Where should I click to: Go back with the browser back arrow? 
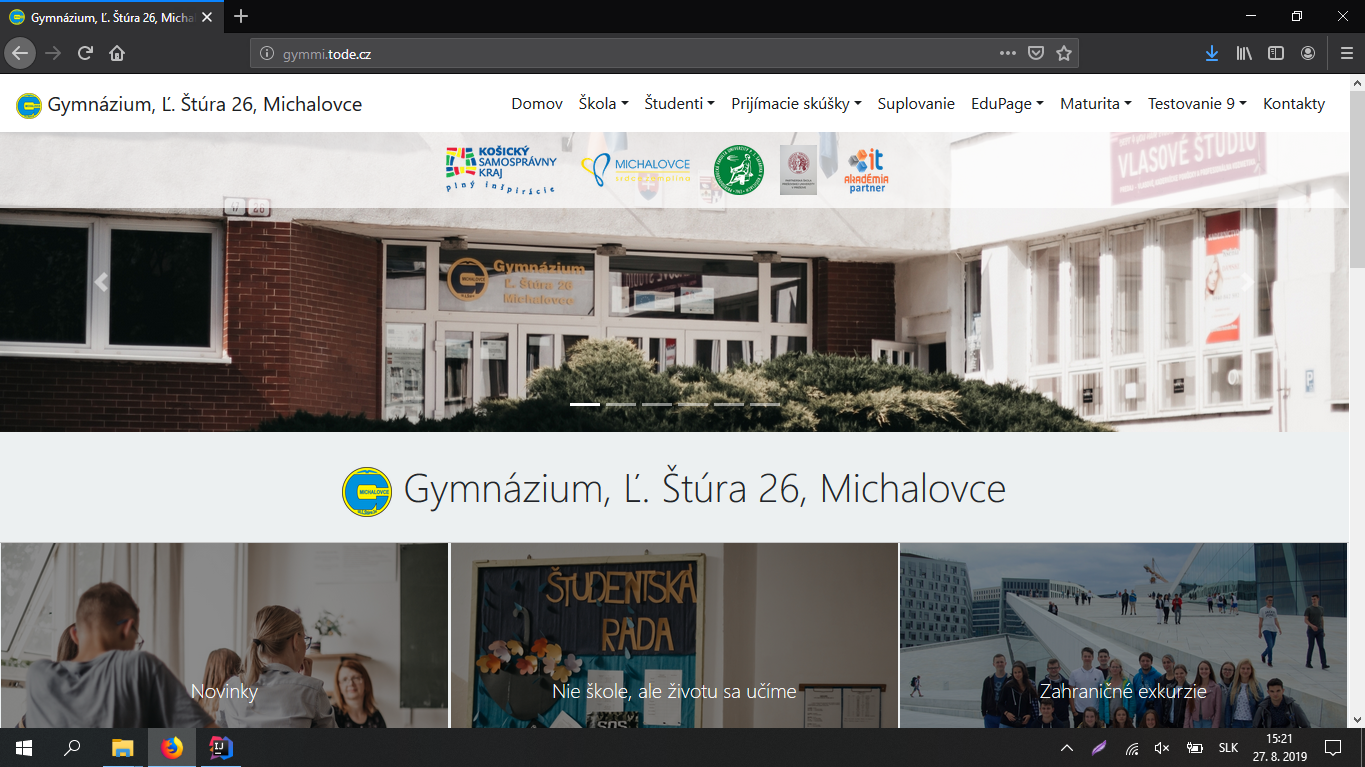tap(20, 53)
